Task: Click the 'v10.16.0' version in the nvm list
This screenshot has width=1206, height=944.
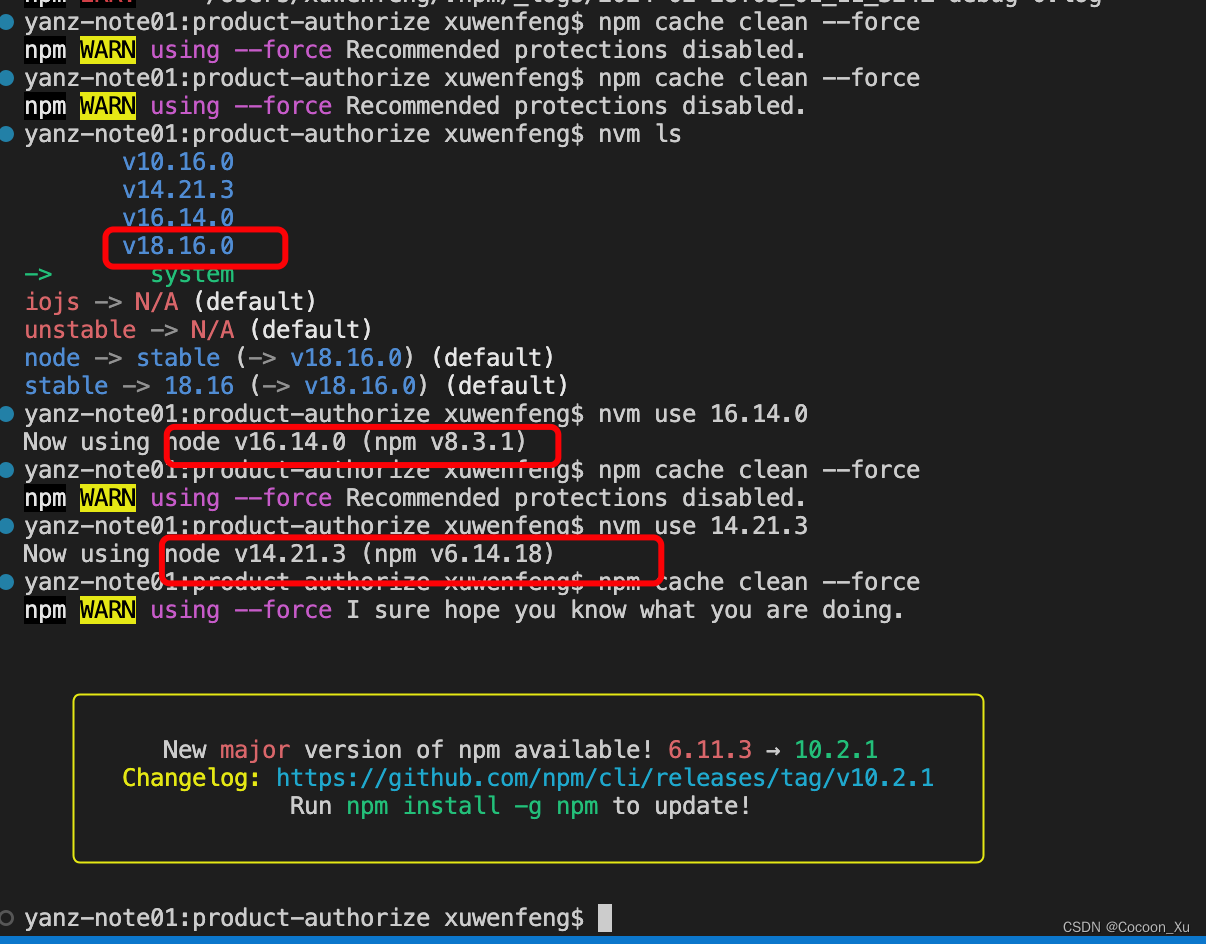Action: point(177,161)
